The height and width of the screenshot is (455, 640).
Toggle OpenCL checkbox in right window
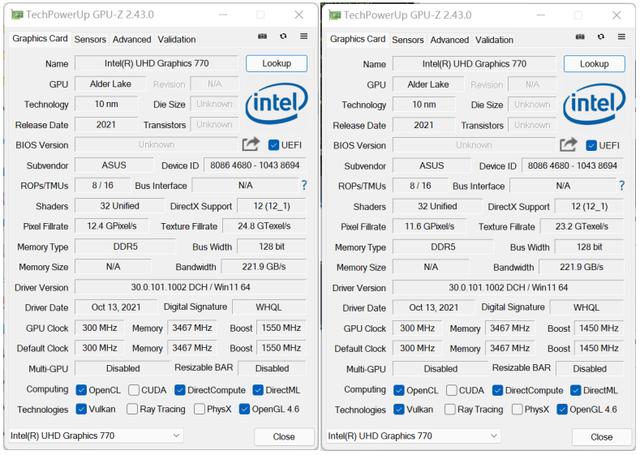(x=399, y=391)
